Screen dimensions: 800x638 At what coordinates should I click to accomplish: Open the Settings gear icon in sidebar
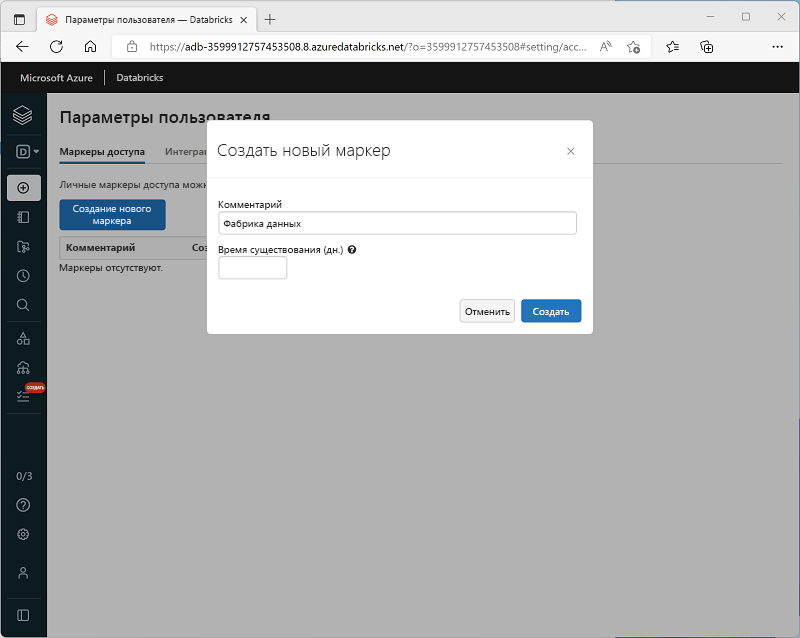pyautogui.click(x=23, y=534)
